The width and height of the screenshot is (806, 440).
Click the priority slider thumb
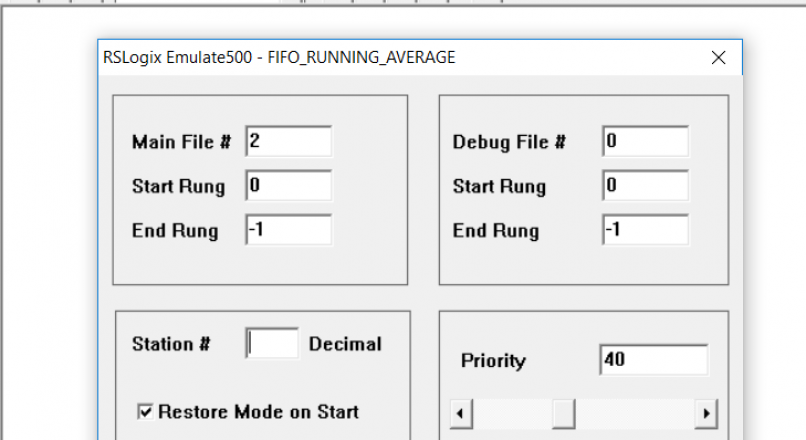point(563,414)
